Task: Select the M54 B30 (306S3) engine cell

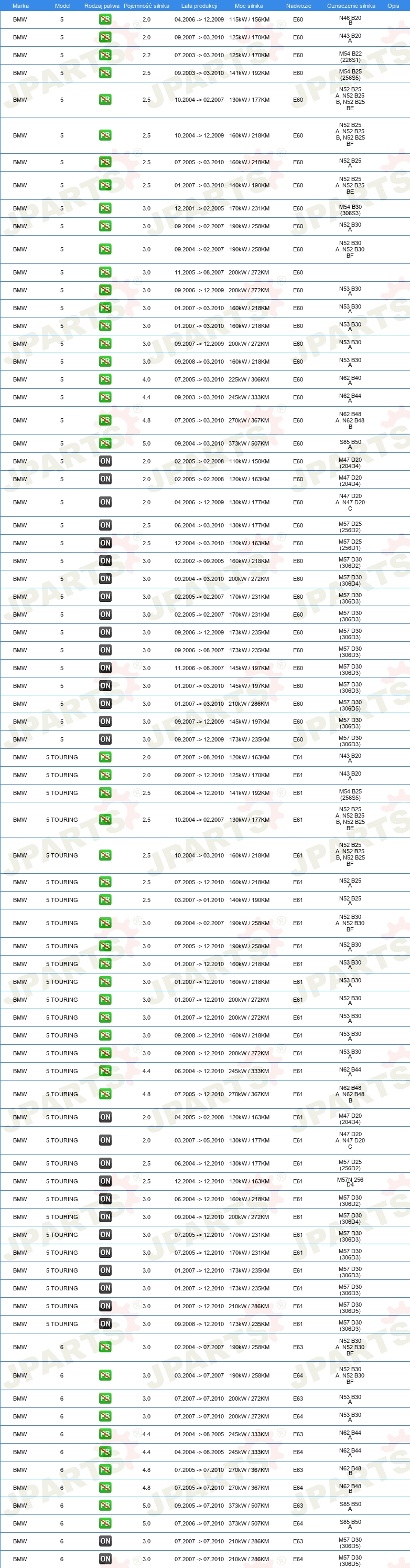Action: 350,209
